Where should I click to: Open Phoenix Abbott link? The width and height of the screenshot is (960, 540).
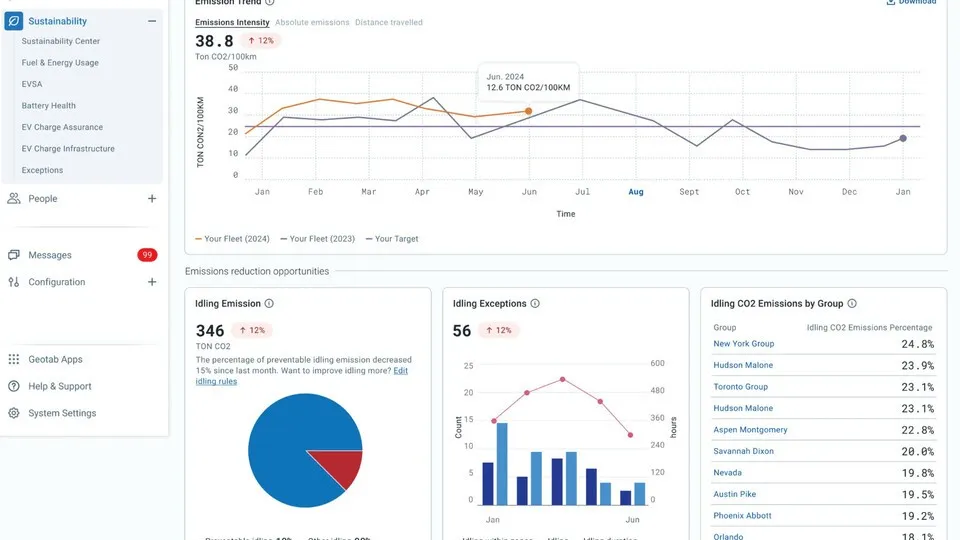(x=742, y=516)
